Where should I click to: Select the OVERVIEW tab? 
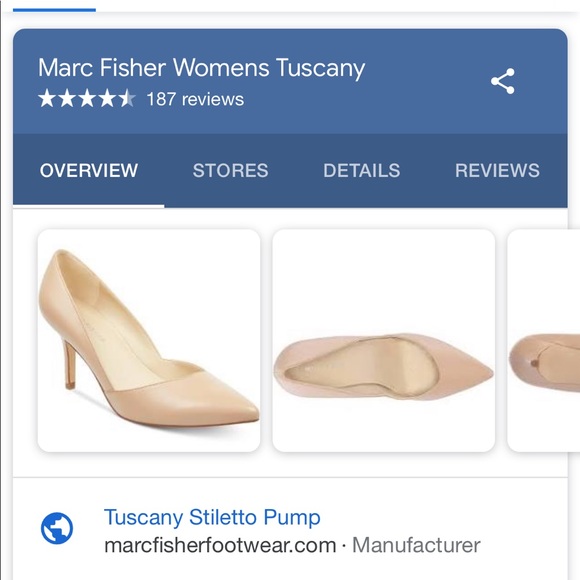(89, 171)
